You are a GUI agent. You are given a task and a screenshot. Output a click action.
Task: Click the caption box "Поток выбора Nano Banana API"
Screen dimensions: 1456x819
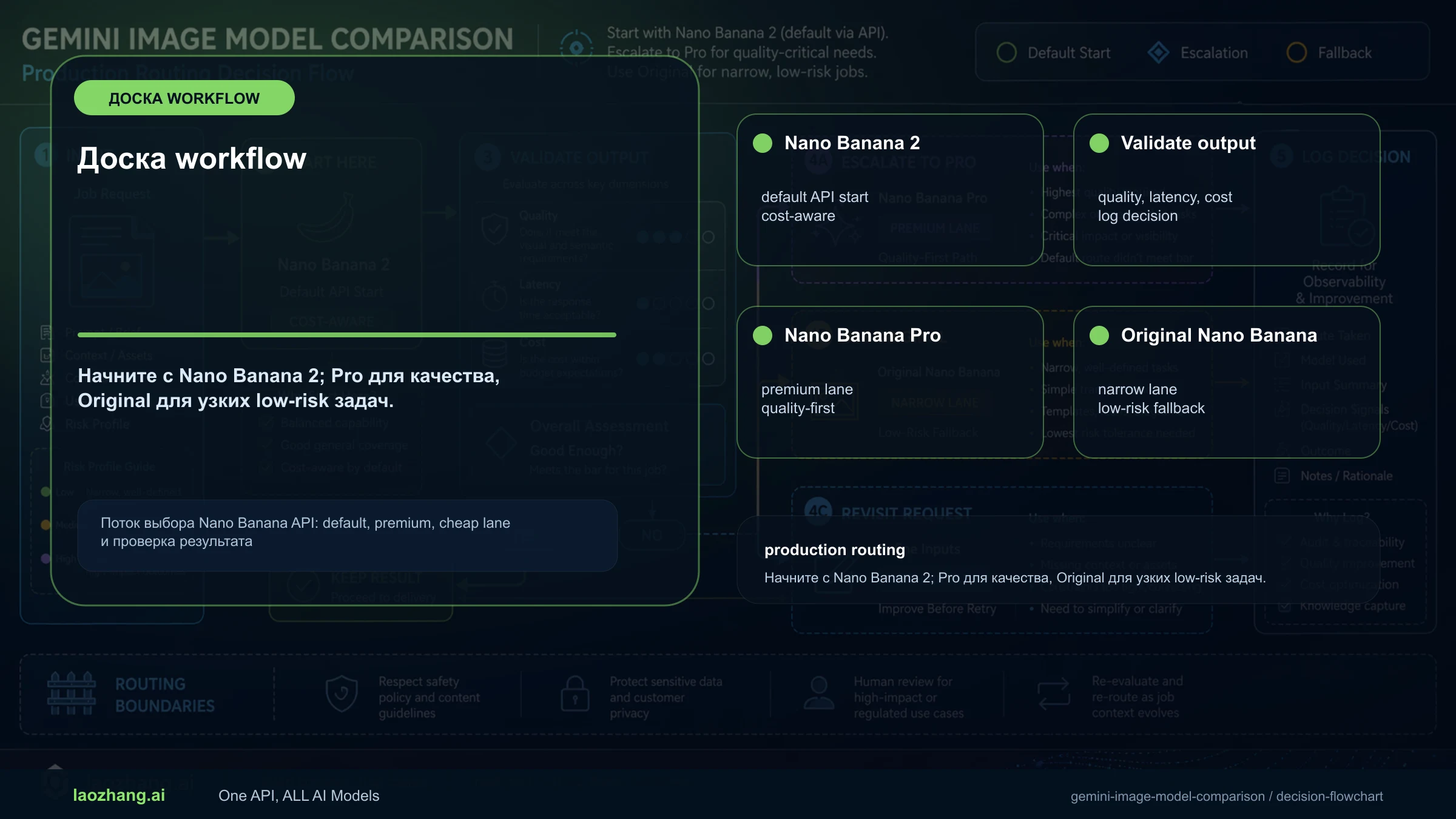click(348, 536)
